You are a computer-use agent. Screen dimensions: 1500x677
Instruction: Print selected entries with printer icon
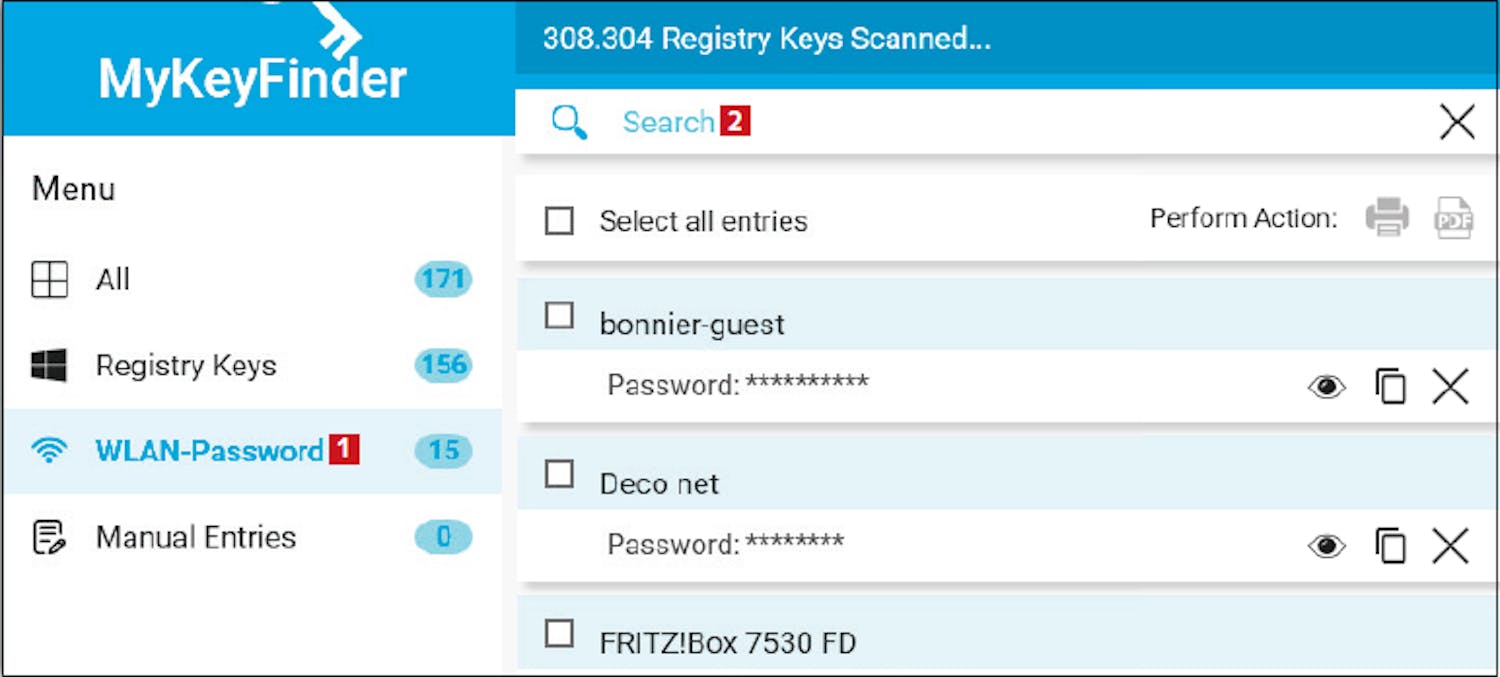pyautogui.click(x=1387, y=218)
